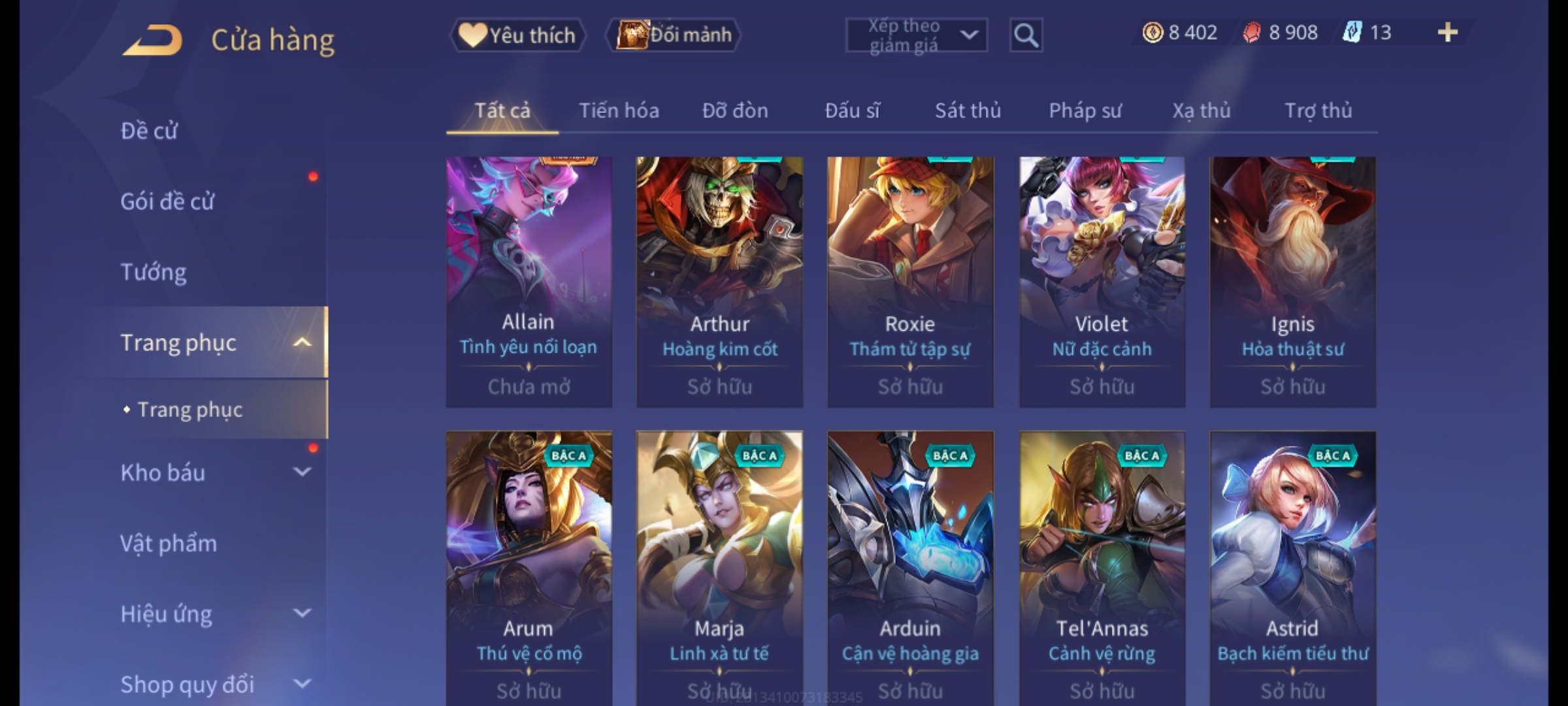Open the Xếp theo giảm giá sort dropdown
Image resolution: width=1568 pixels, height=706 pixels.
pyautogui.click(x=916, y=35)
